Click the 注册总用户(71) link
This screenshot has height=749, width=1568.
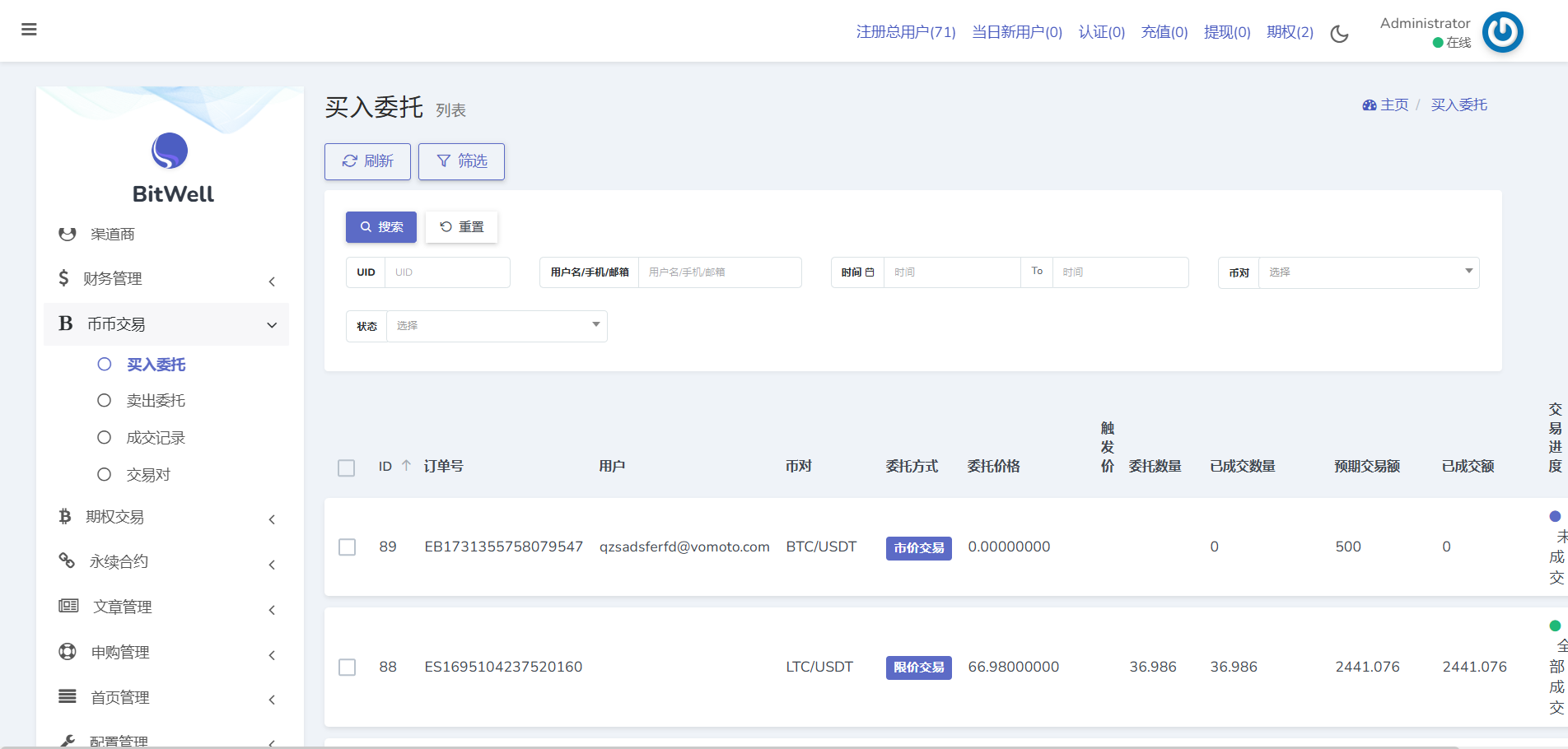click(x=906, y=32)
